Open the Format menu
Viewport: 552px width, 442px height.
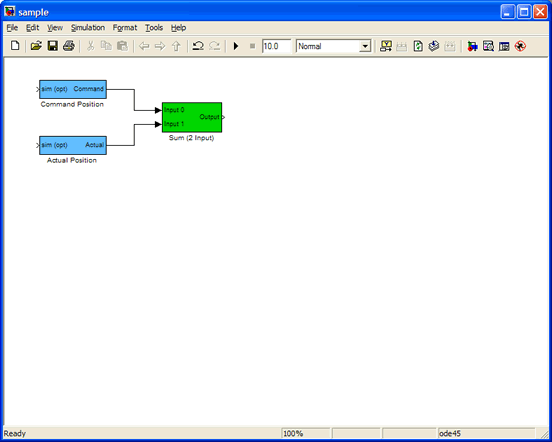pyautogui.click(x=125, y=28)
